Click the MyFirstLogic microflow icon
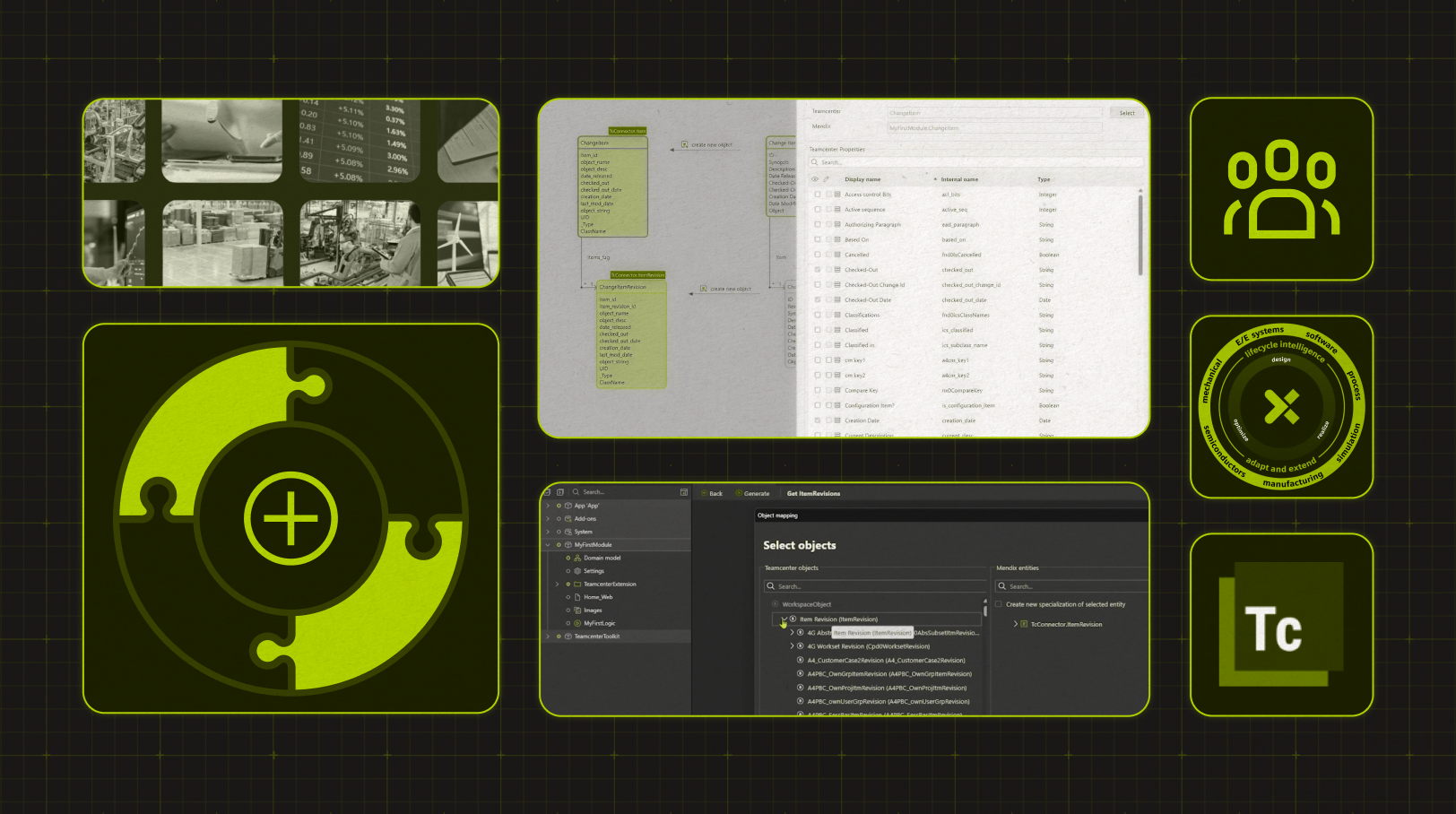Screen dimensions: 1456x814 577,623
